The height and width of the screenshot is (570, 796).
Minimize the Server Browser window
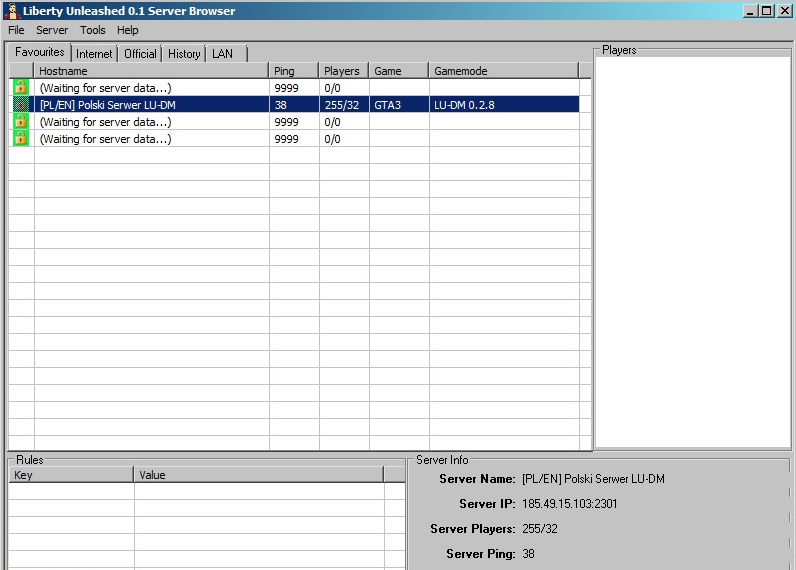click(750, 11)
